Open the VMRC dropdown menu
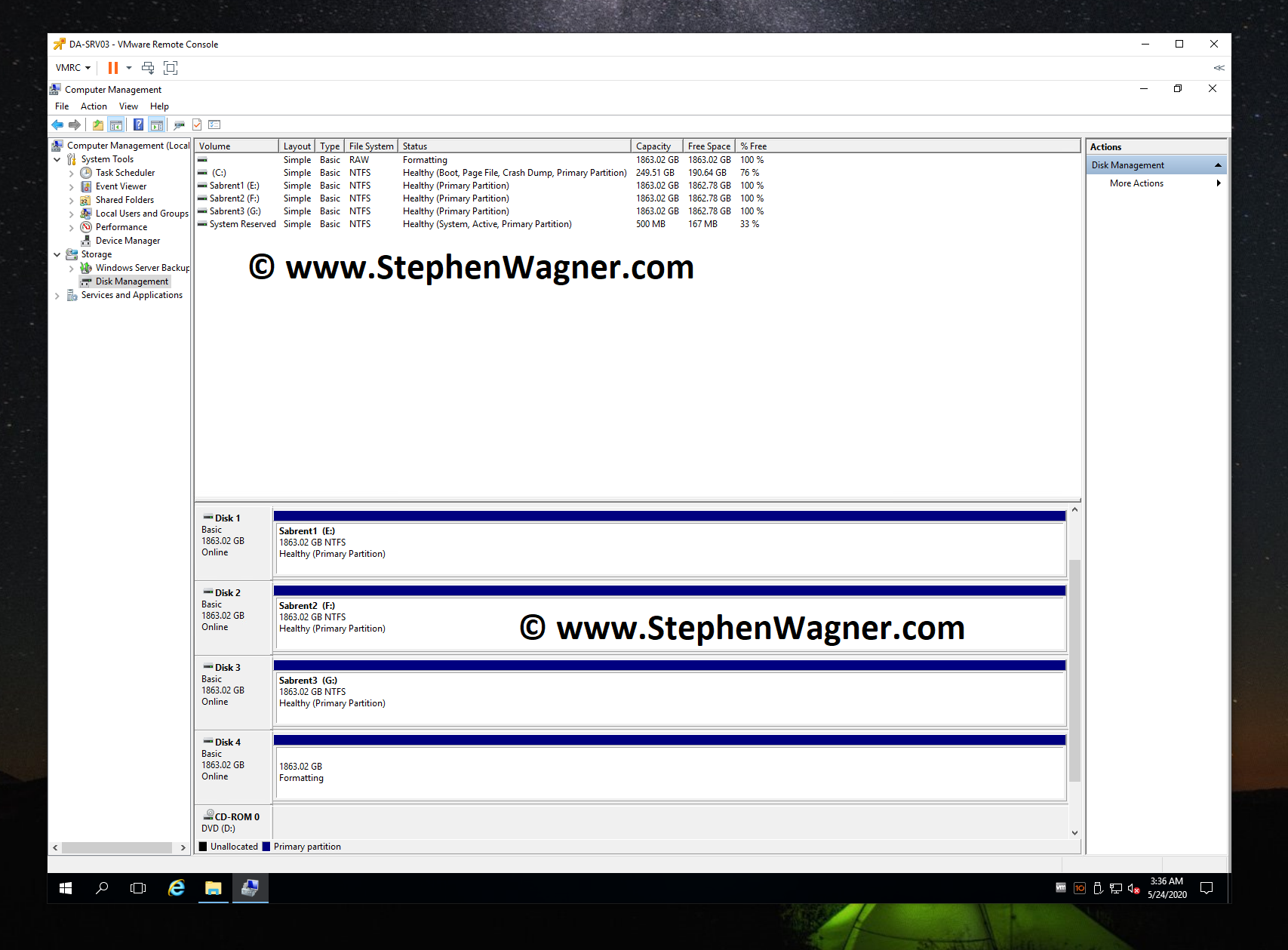 point(73,68)
